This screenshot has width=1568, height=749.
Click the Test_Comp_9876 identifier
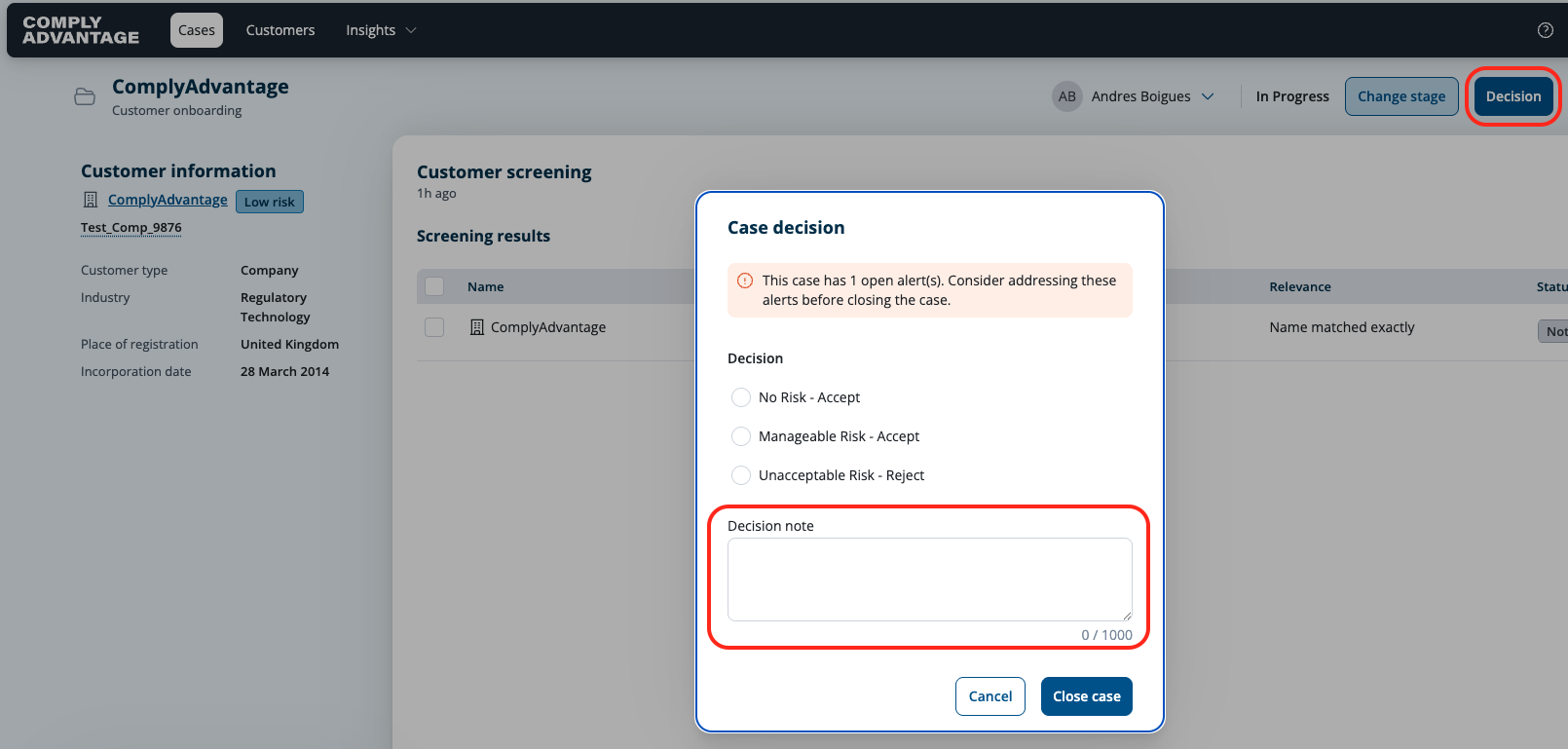coord(131,228)
